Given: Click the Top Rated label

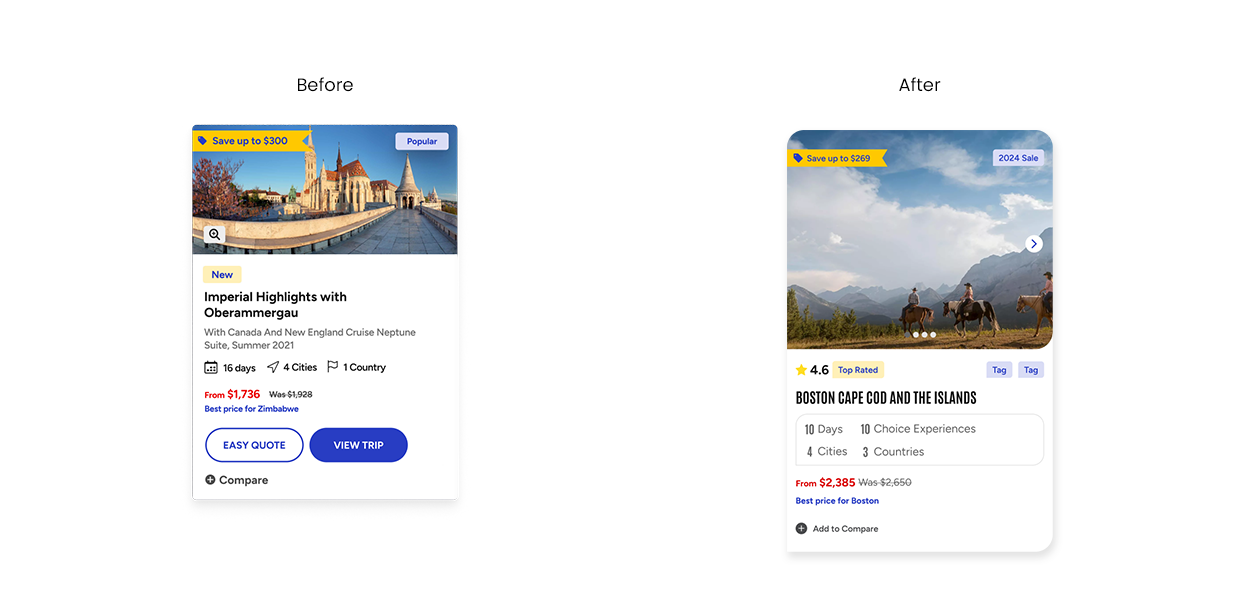Looking at the screenshot, I should tap(858, 370).
